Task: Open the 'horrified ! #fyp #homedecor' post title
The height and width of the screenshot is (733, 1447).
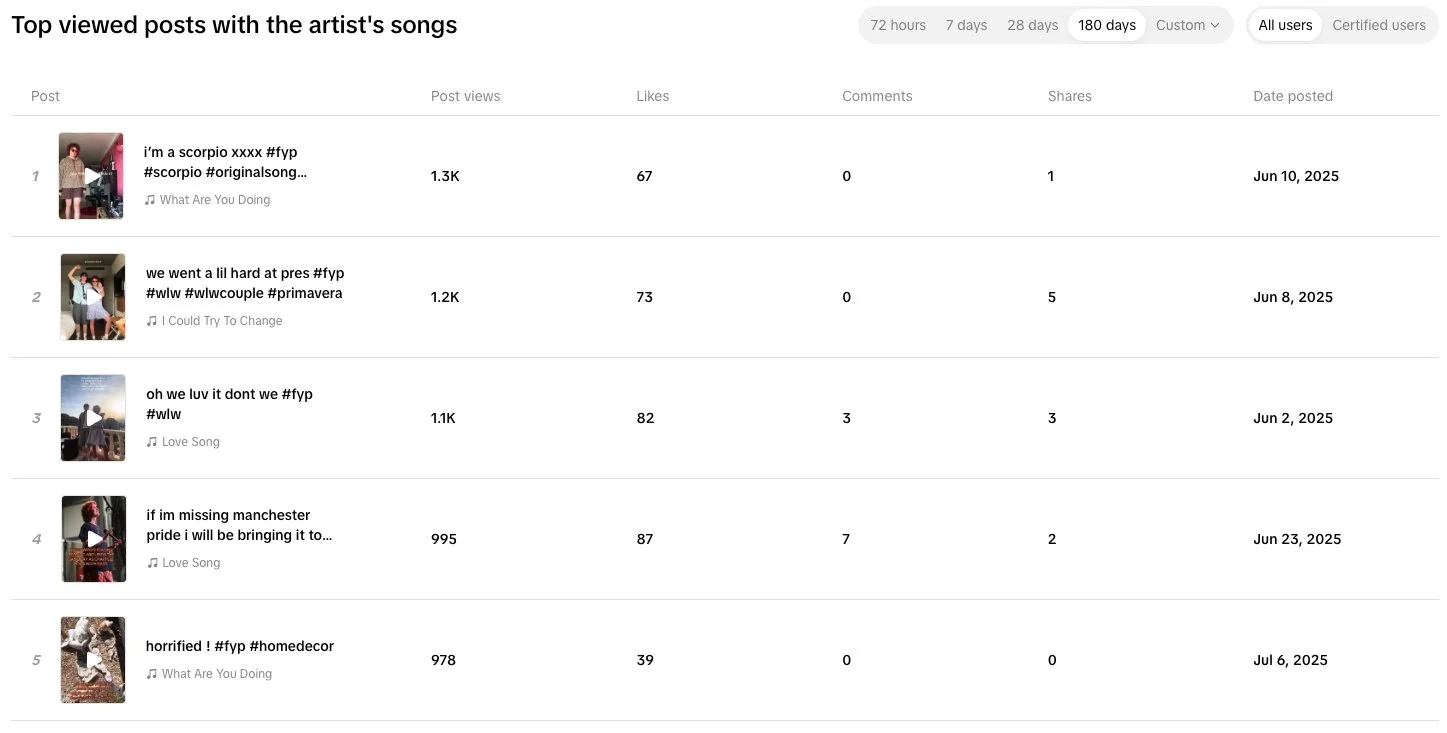Action: [239, 646]
